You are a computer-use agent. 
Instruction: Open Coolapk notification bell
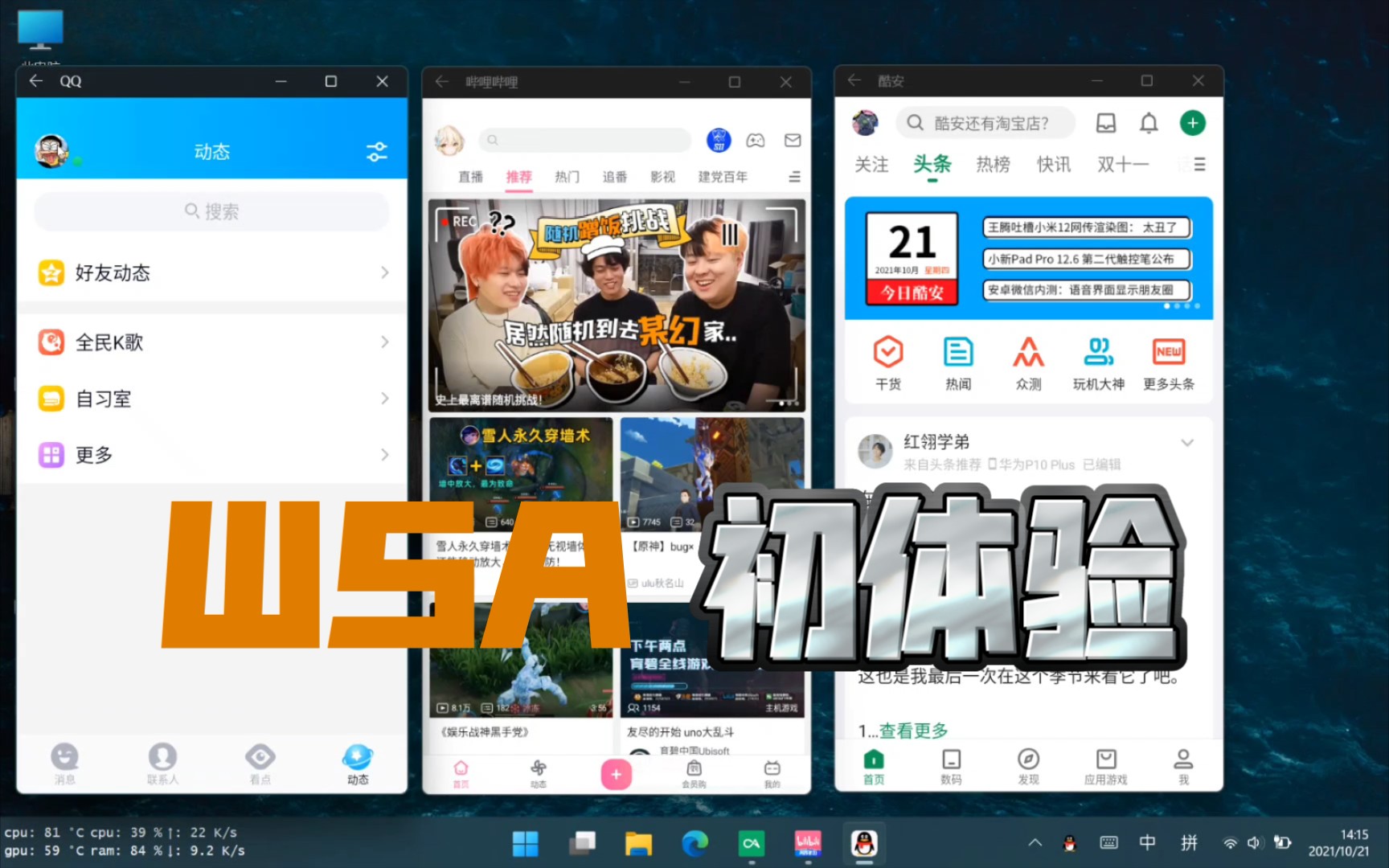tap(1149, 123)
